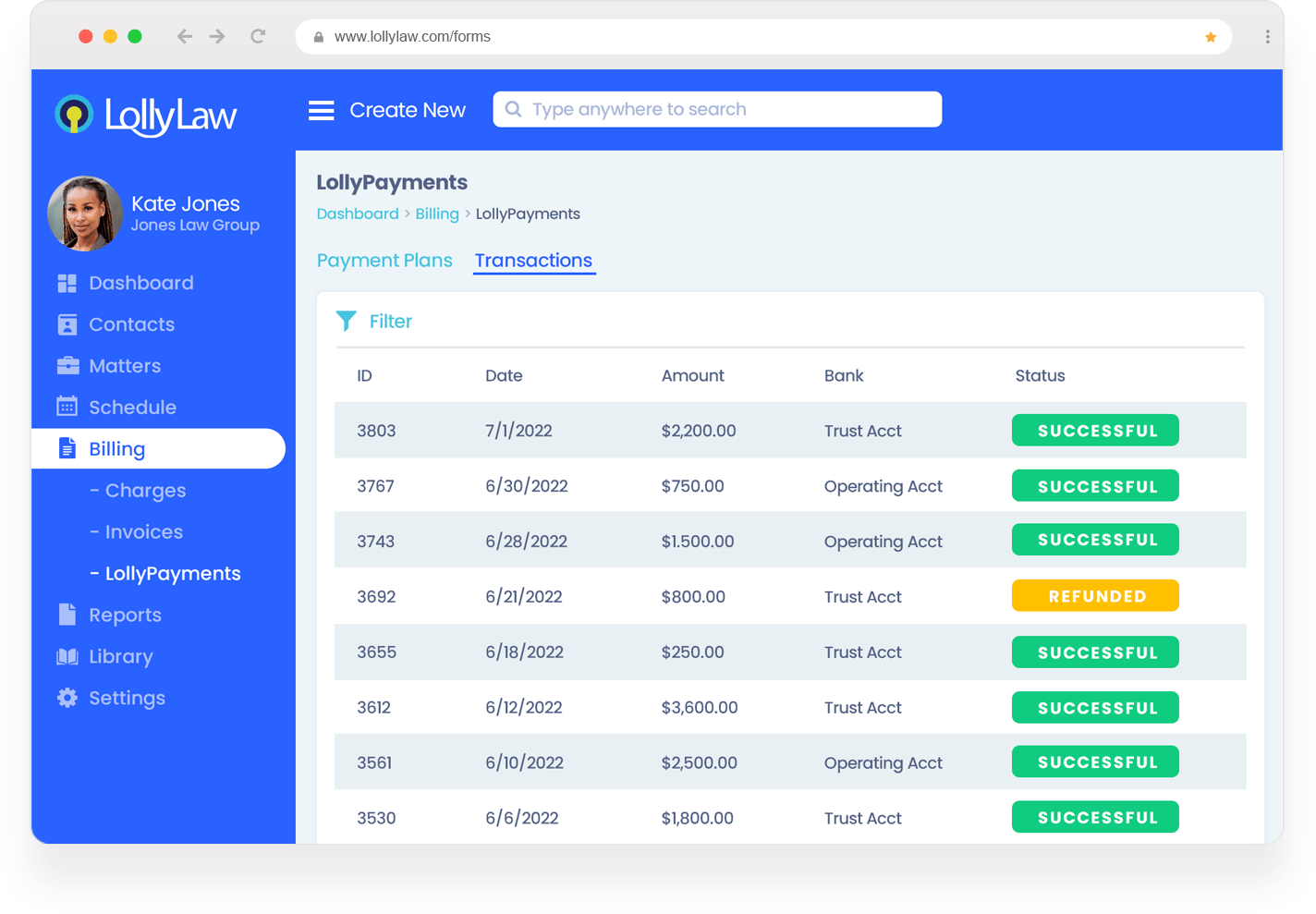The image size is (1316, 914).
Task: Click the 'Type anywhere to search' field
Action: click(717, 109)
